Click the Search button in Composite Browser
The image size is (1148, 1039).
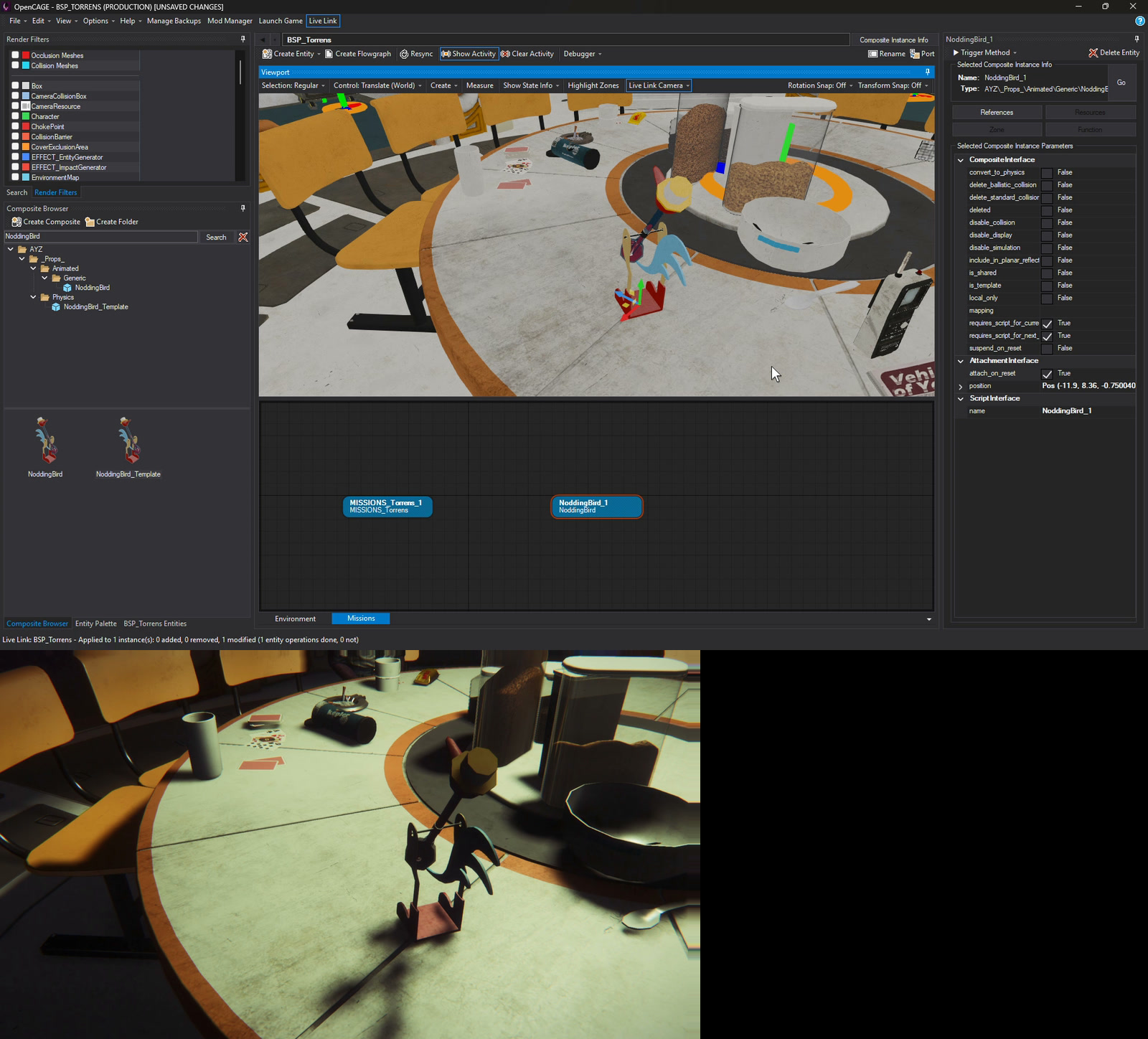(216, 237)
